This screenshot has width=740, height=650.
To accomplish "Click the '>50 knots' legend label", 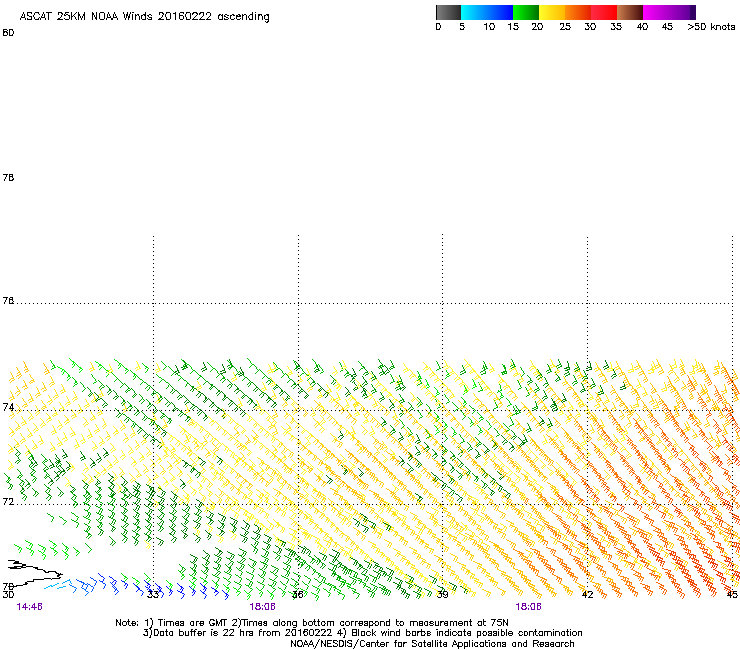I will pyautogui.click(x=711, y=27).
